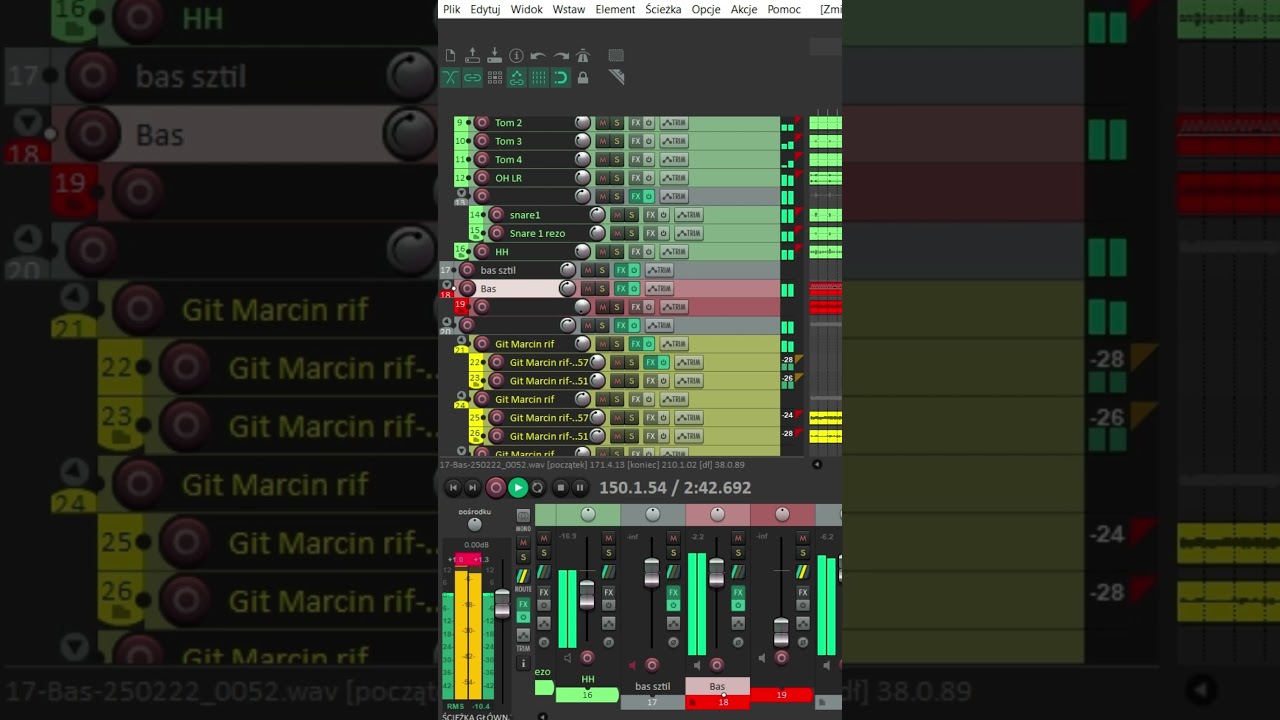
Task: Mute the Tom 3 track
Action: pos(602,141)
